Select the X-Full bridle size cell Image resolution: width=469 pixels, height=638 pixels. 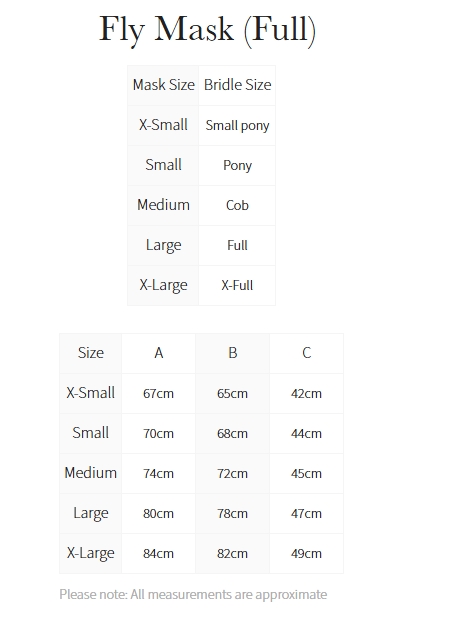coord(237,285)
